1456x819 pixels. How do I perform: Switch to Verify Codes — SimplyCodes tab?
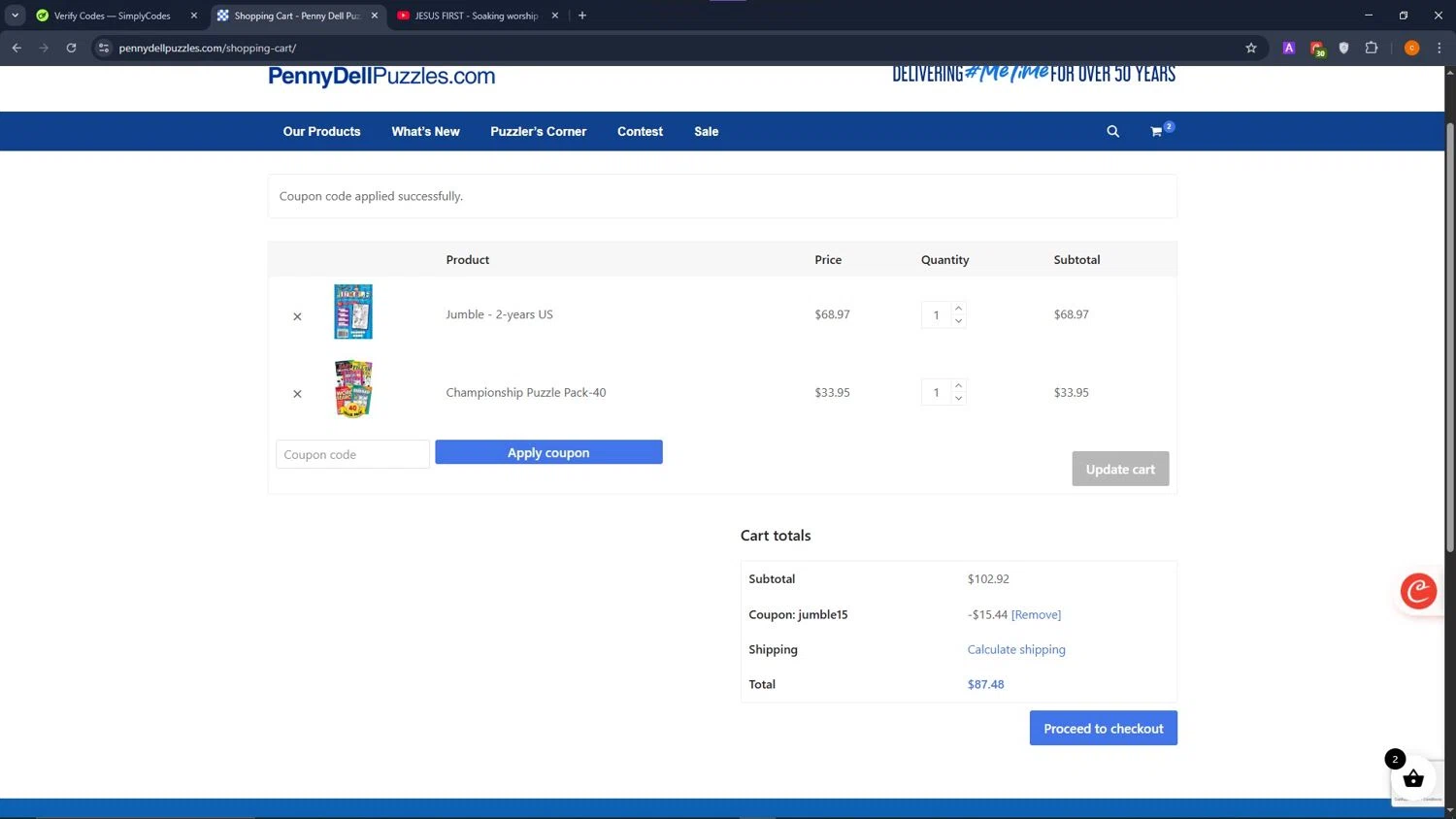coord(112,16)
